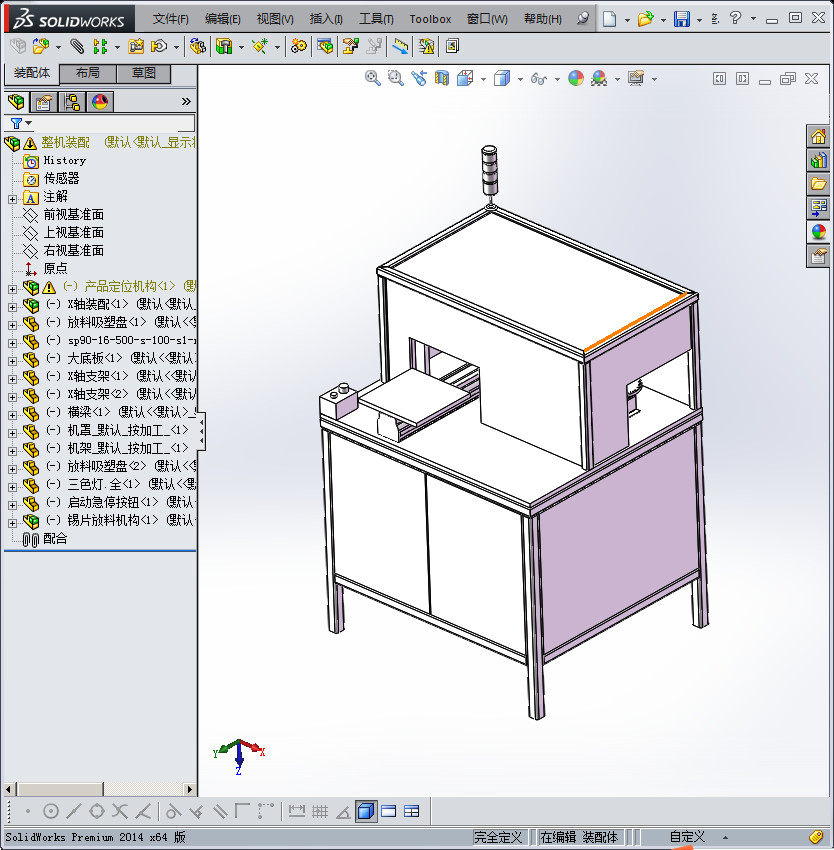Screen dimensions: 834x850
Task: Open the Apply Scene tool
Action: (x=599, y=79)
